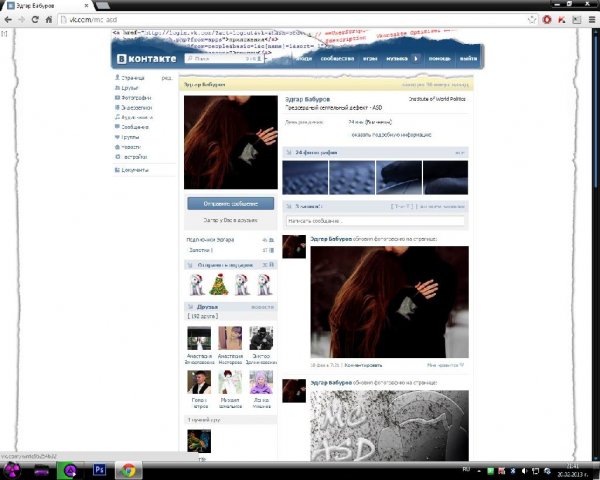600x480 pixels.
Task: Expand 'Показать подробную информацию'
Action: coord(391,135)
